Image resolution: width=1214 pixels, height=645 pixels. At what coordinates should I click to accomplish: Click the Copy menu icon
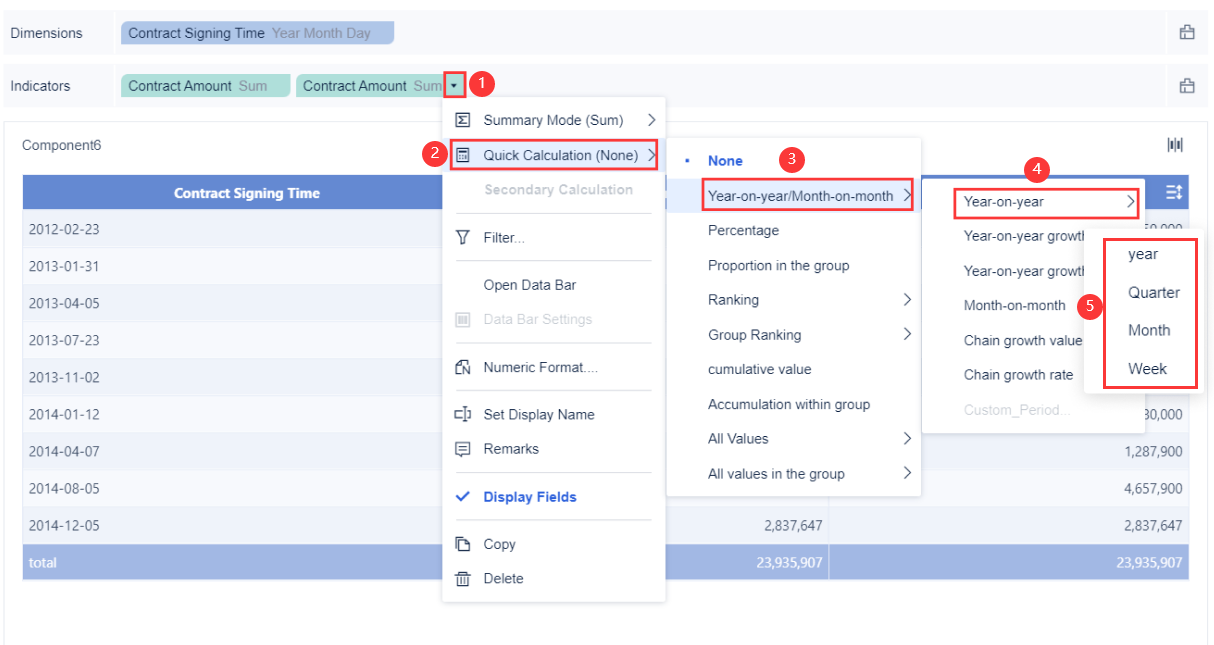463,544
